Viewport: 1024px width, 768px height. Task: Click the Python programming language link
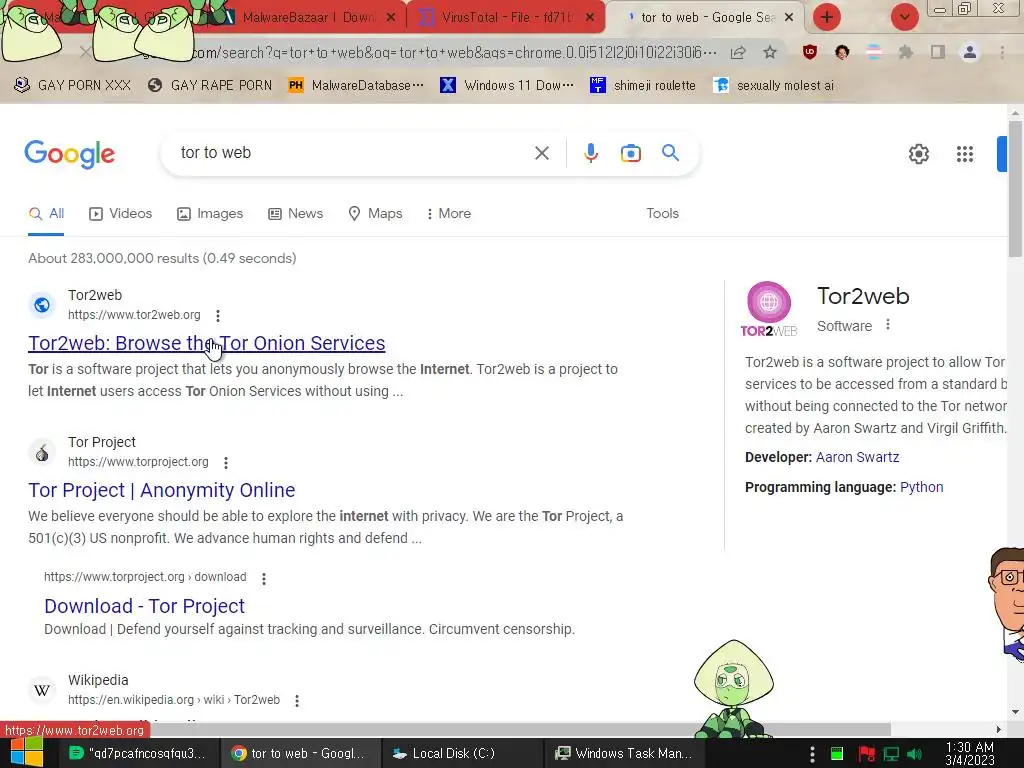(x=921, y=487)
